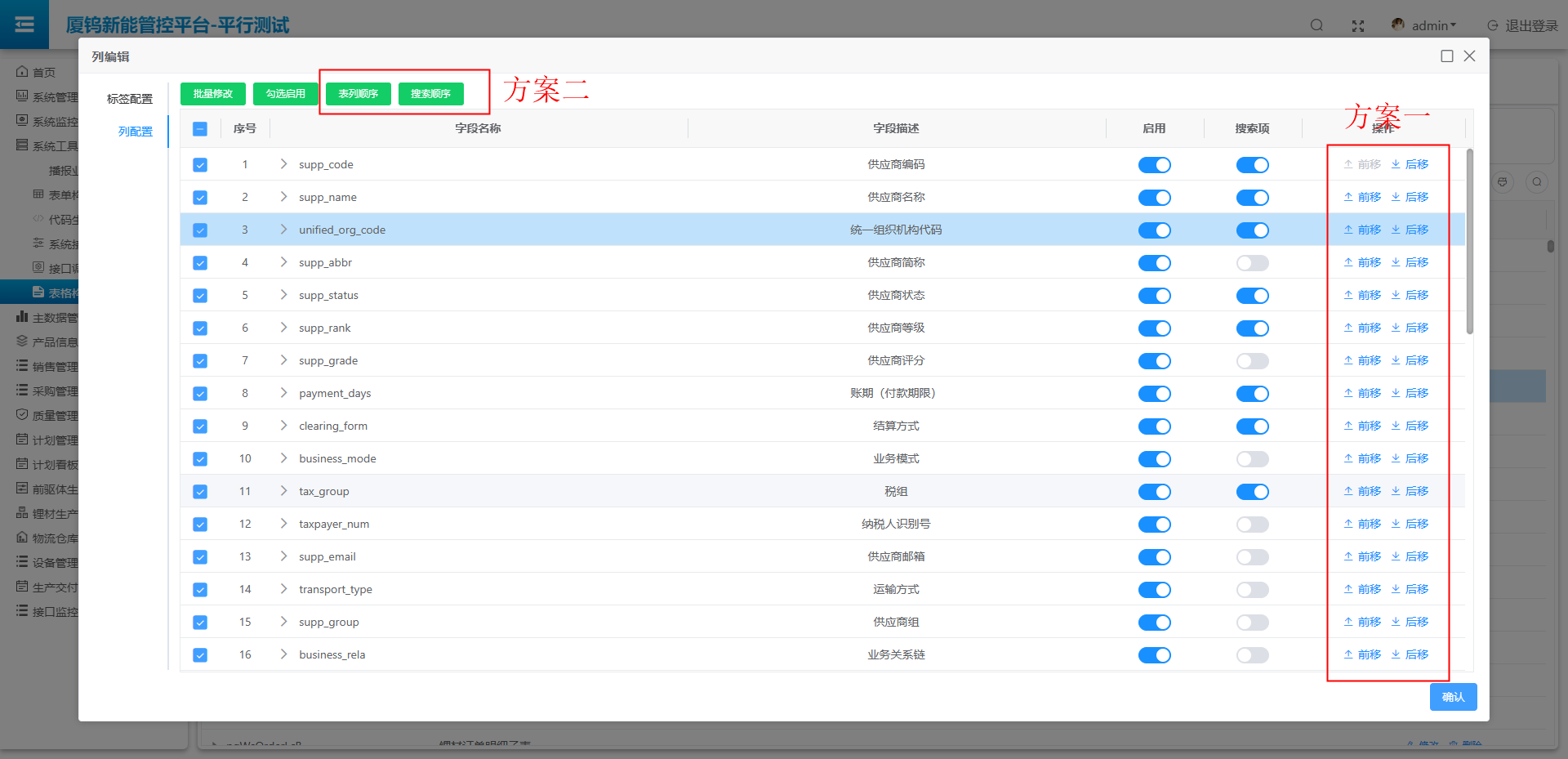The image size is (1568, 759).
Task: Disable the 启用 switch for supp_code
Action: point(1154,165)
